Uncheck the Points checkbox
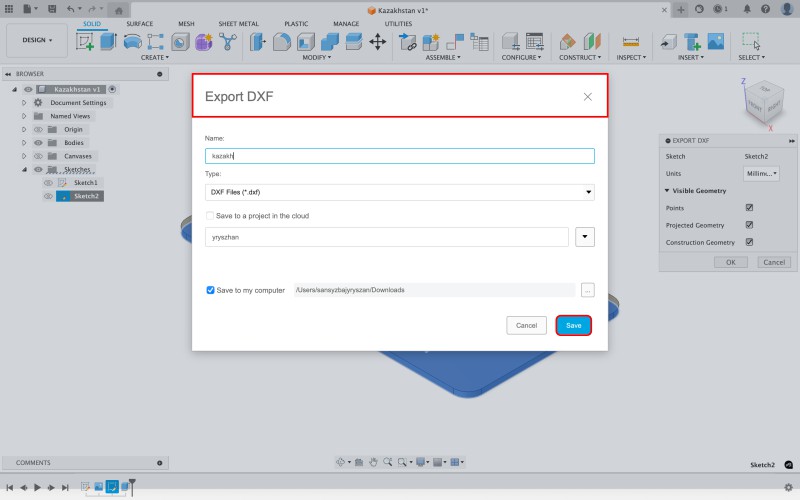The width and height of the screenshot is (800, 500). point(749,208)
